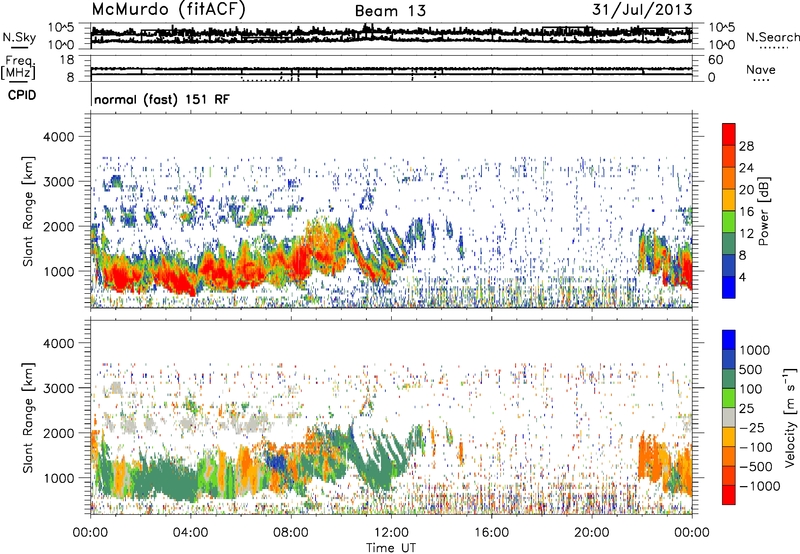Select the N.Sky legend label
This screenshot has height=554, width=800.
(x=19, y=37)
